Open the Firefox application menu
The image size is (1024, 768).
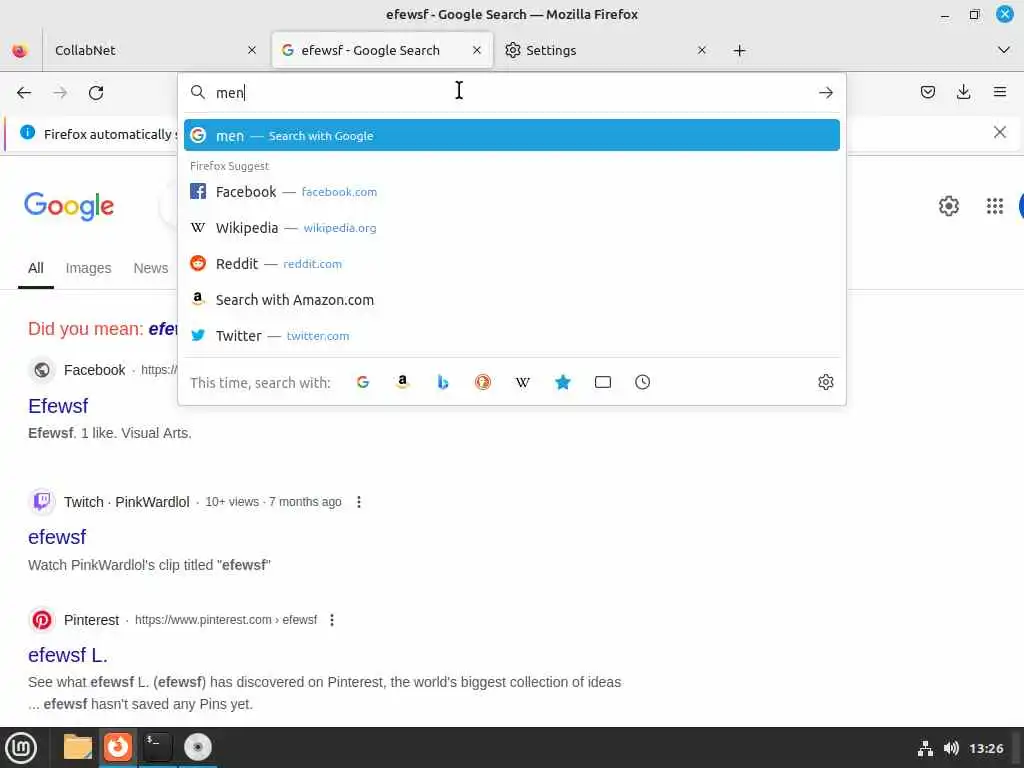click(999, 92)
